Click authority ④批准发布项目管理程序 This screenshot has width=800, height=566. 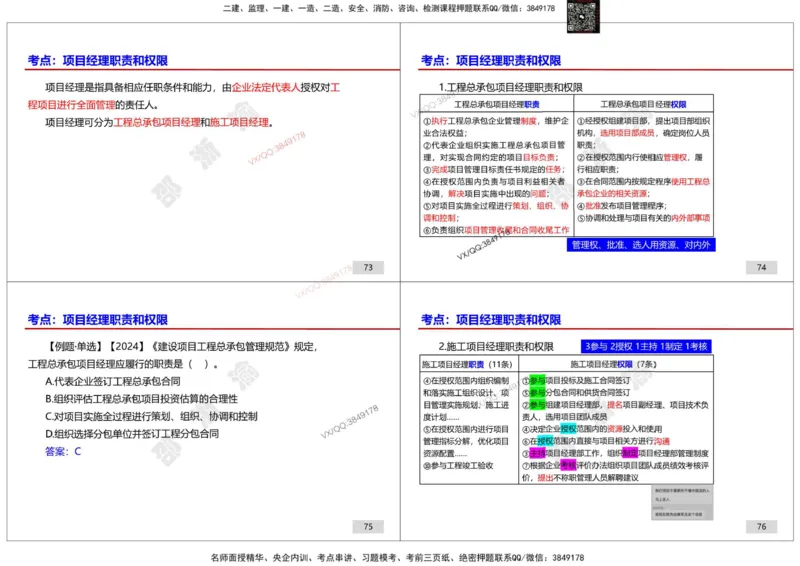point(621,206)
